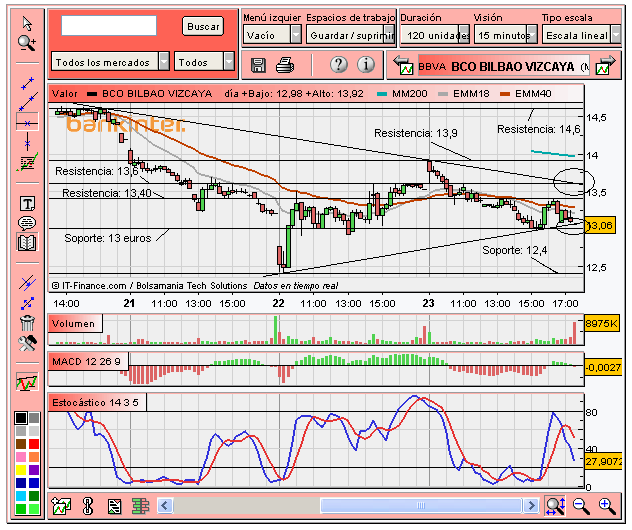Select the text annotation T tool
The width and height of the screenshot is (632, 530).
[x=27, y=204]
